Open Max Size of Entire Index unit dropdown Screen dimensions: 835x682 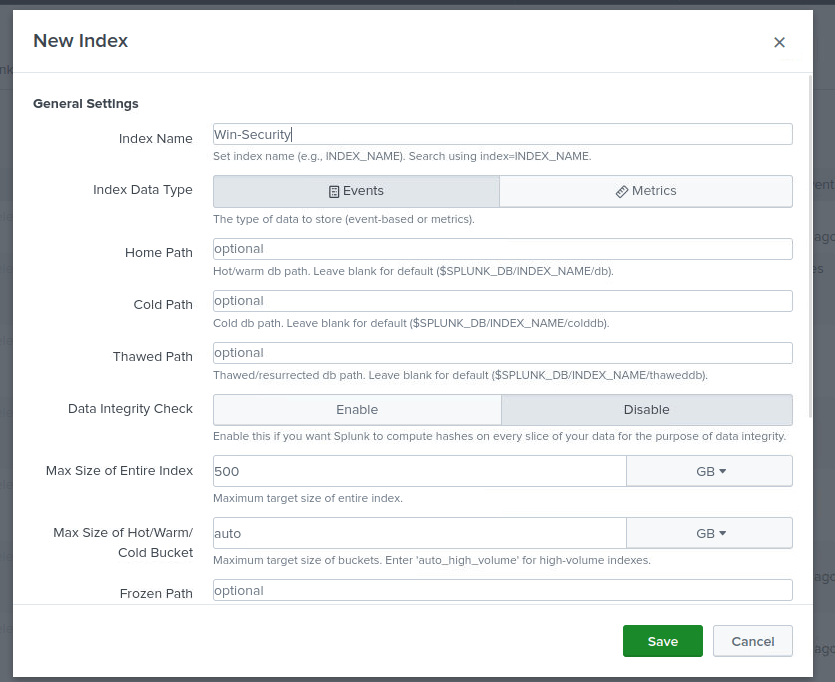tap(709, 471)
